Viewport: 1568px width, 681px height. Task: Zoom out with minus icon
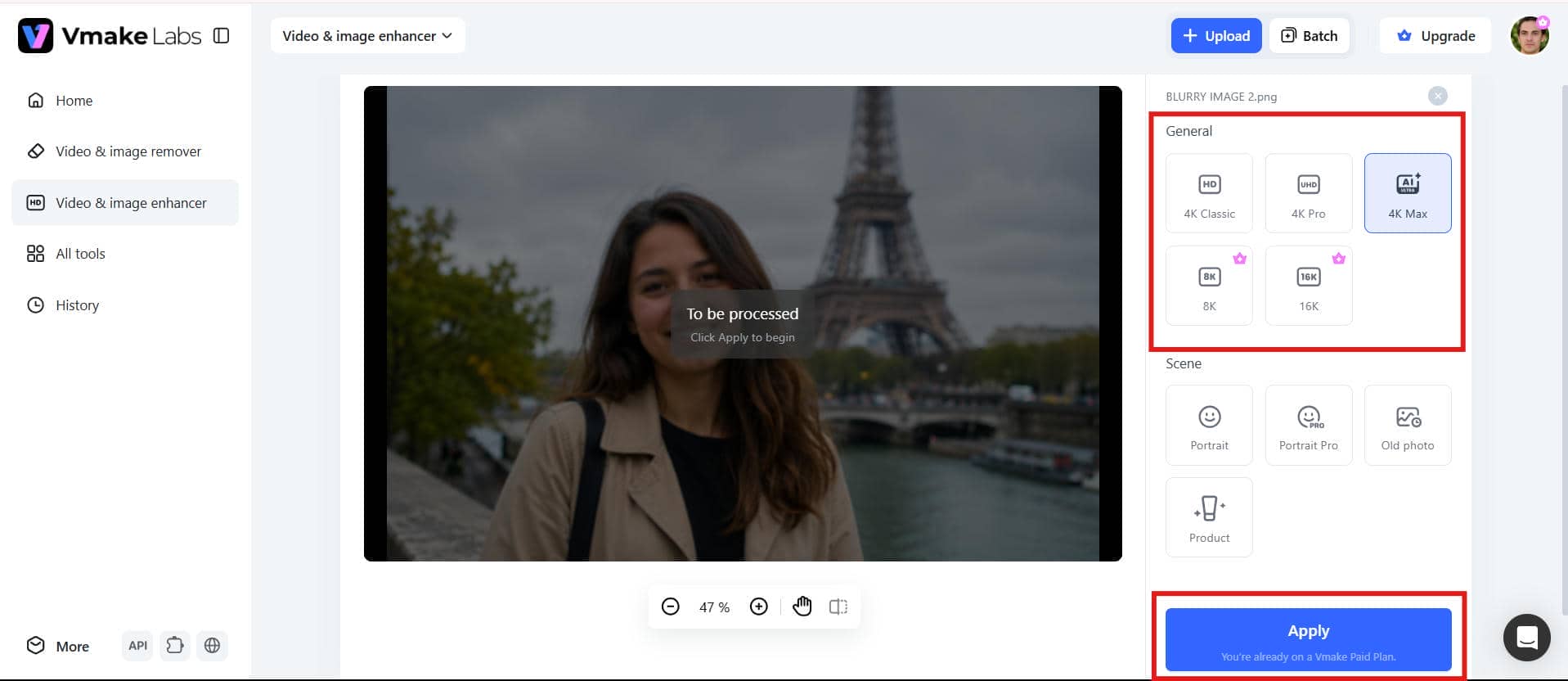point(670,607)
